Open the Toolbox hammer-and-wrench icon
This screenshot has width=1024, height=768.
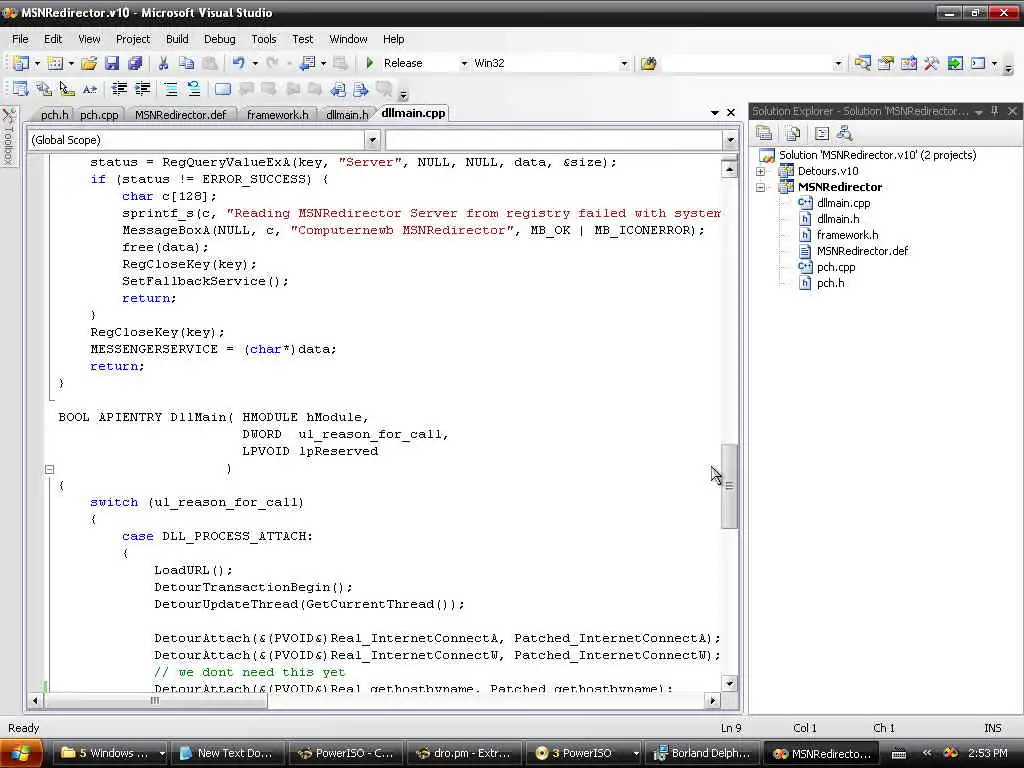(x=931, y=63)
